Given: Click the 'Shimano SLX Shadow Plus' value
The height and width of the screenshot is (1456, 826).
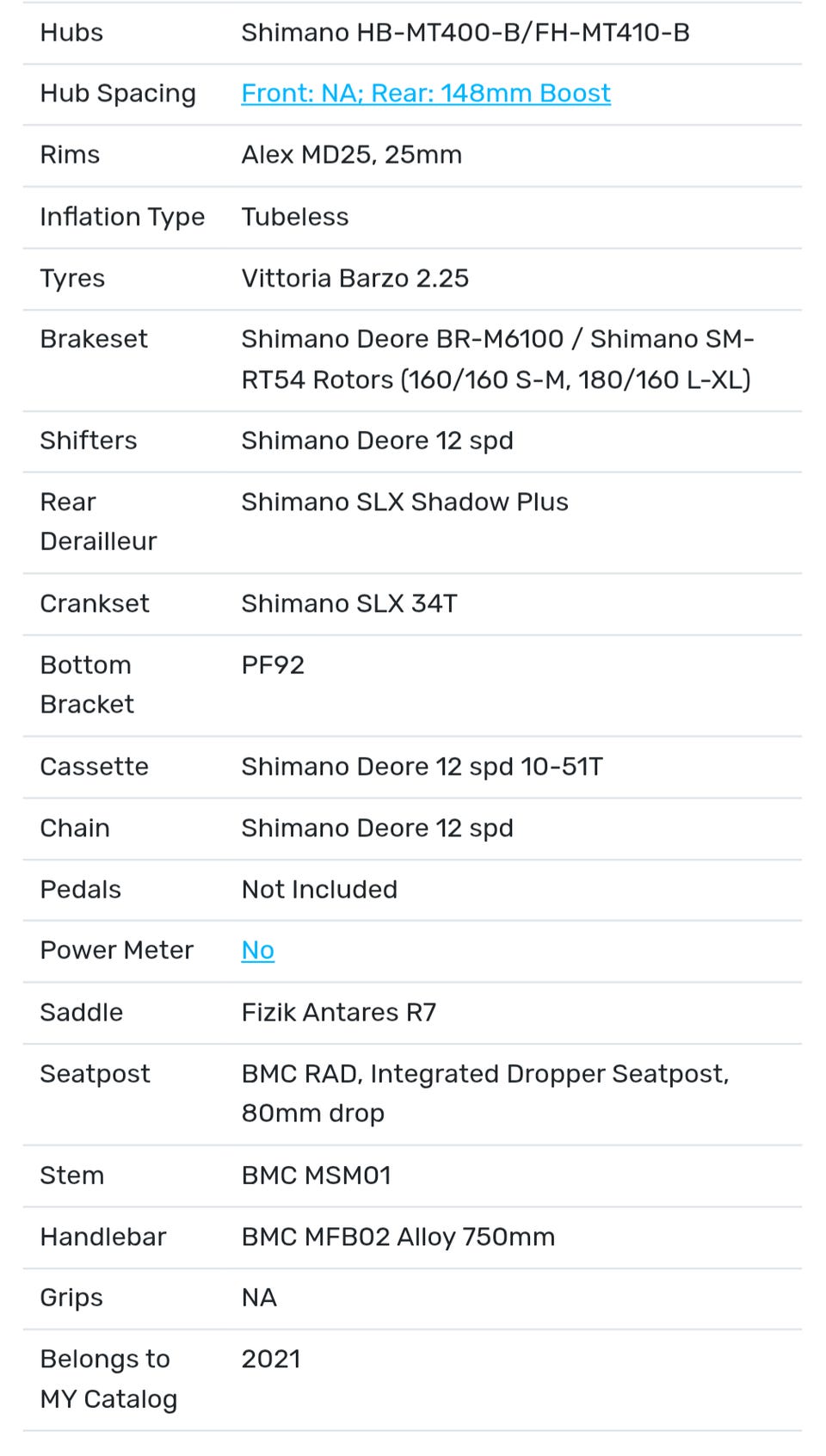Looking at the screenshot, I should (x=404, y=502).
